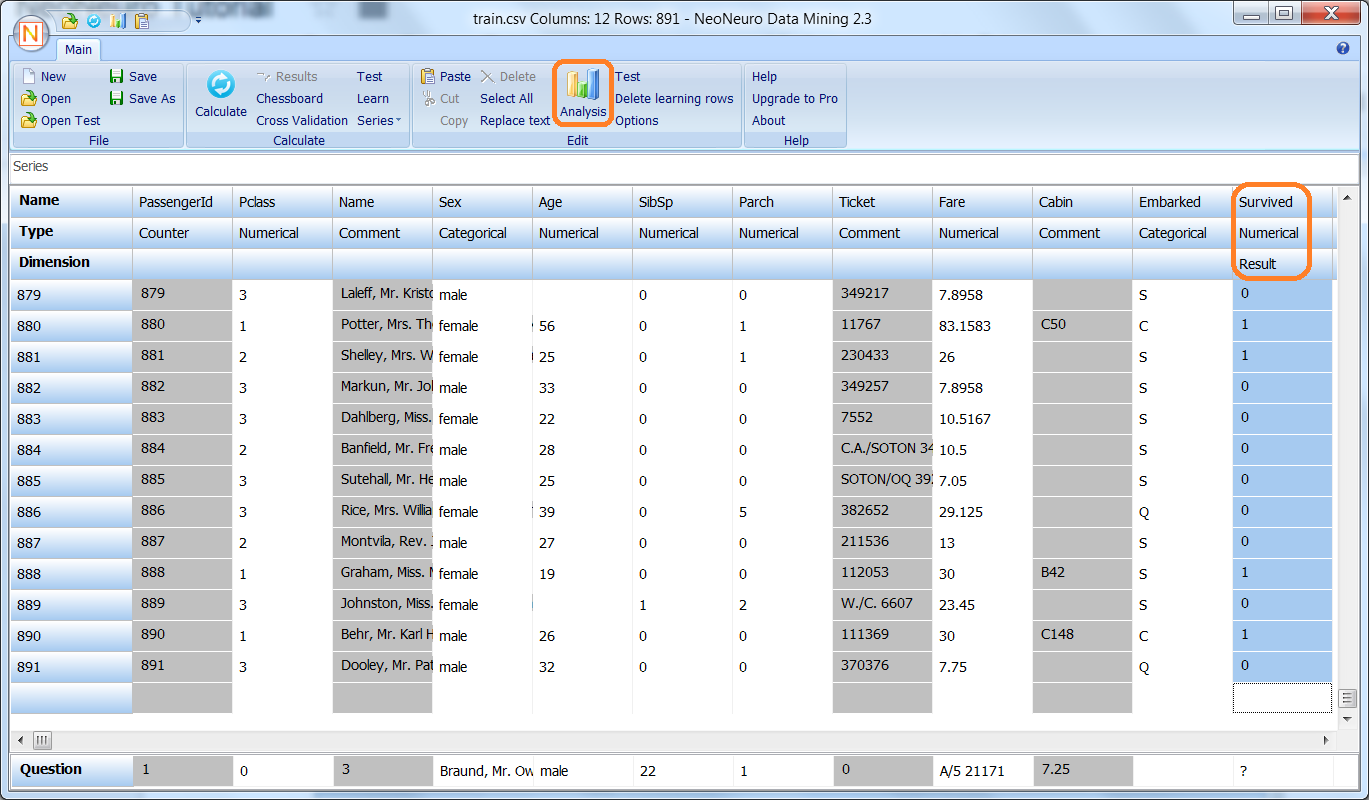Screen dimensions: 1369x800
Task: Click the horizontal scrollbar's right arrow
Action: (1327, 740)
